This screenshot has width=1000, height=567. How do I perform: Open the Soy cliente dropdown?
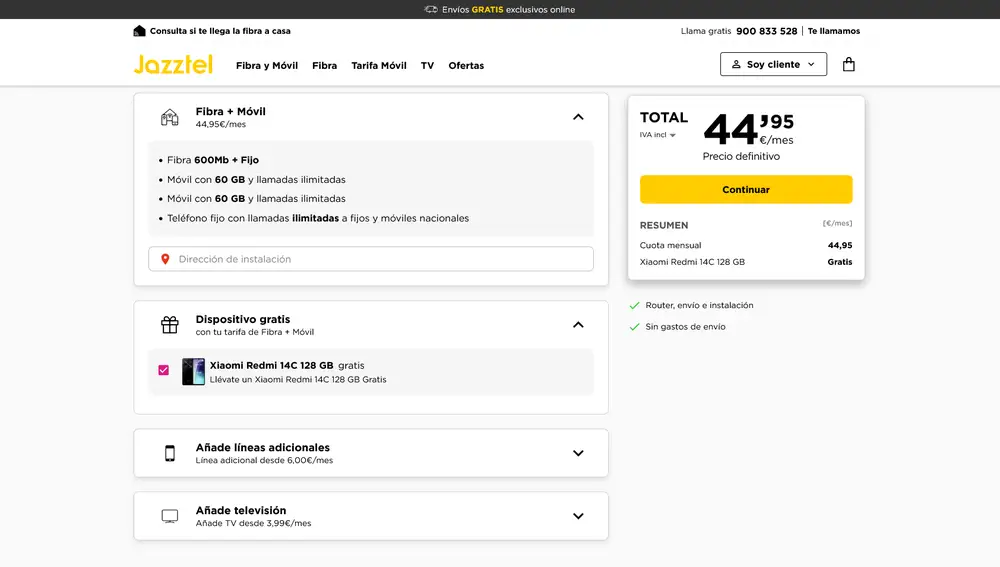point(773,64)
